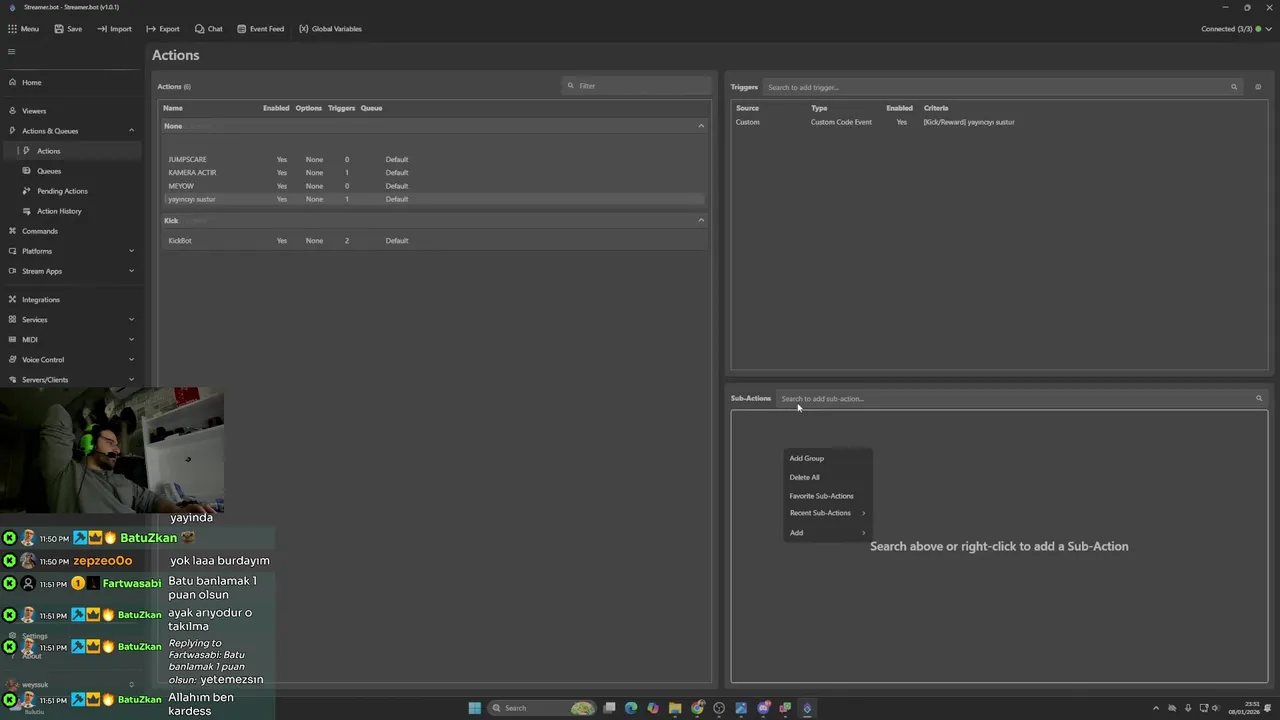This screenshot has width=1280, height=720.
Task: Open File Explorer from the taskbar
Action: click(x=675, y=708)
